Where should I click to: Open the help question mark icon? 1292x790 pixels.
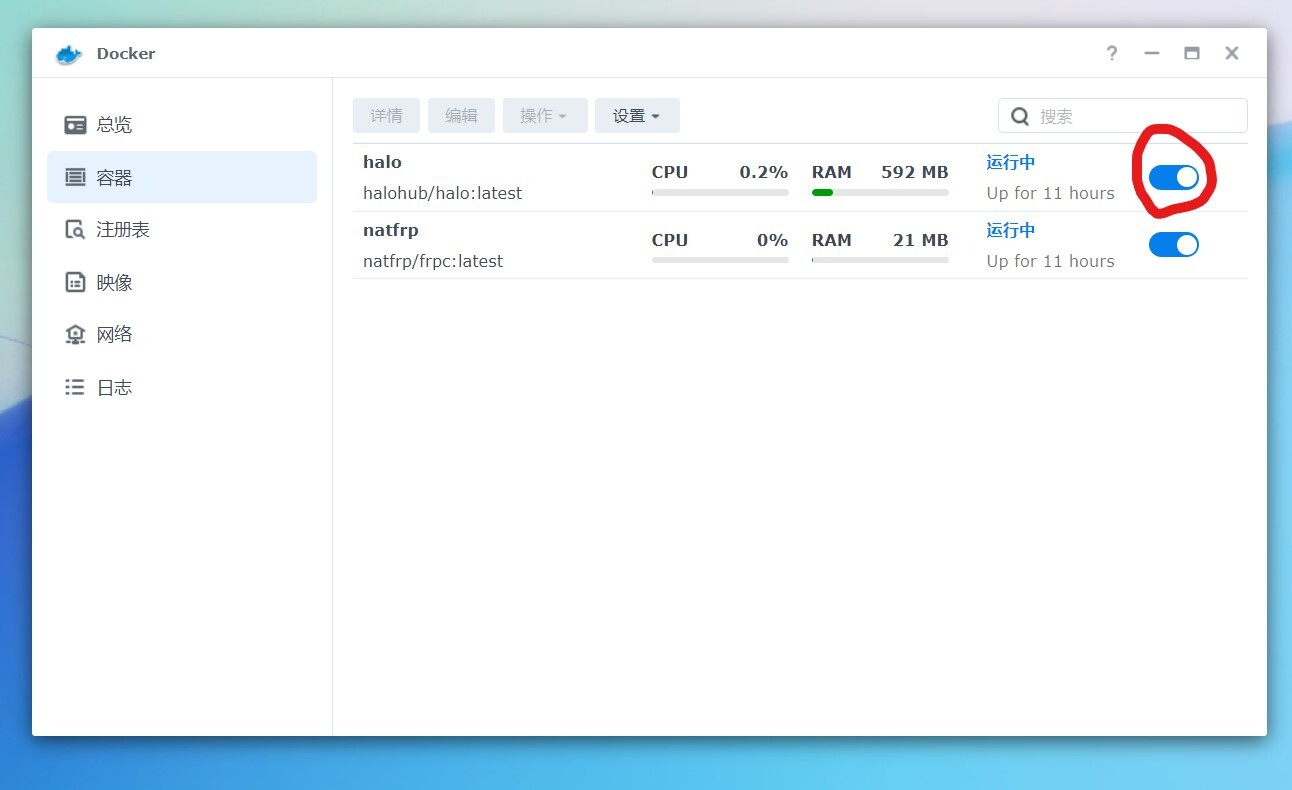tap(1111, 54)
